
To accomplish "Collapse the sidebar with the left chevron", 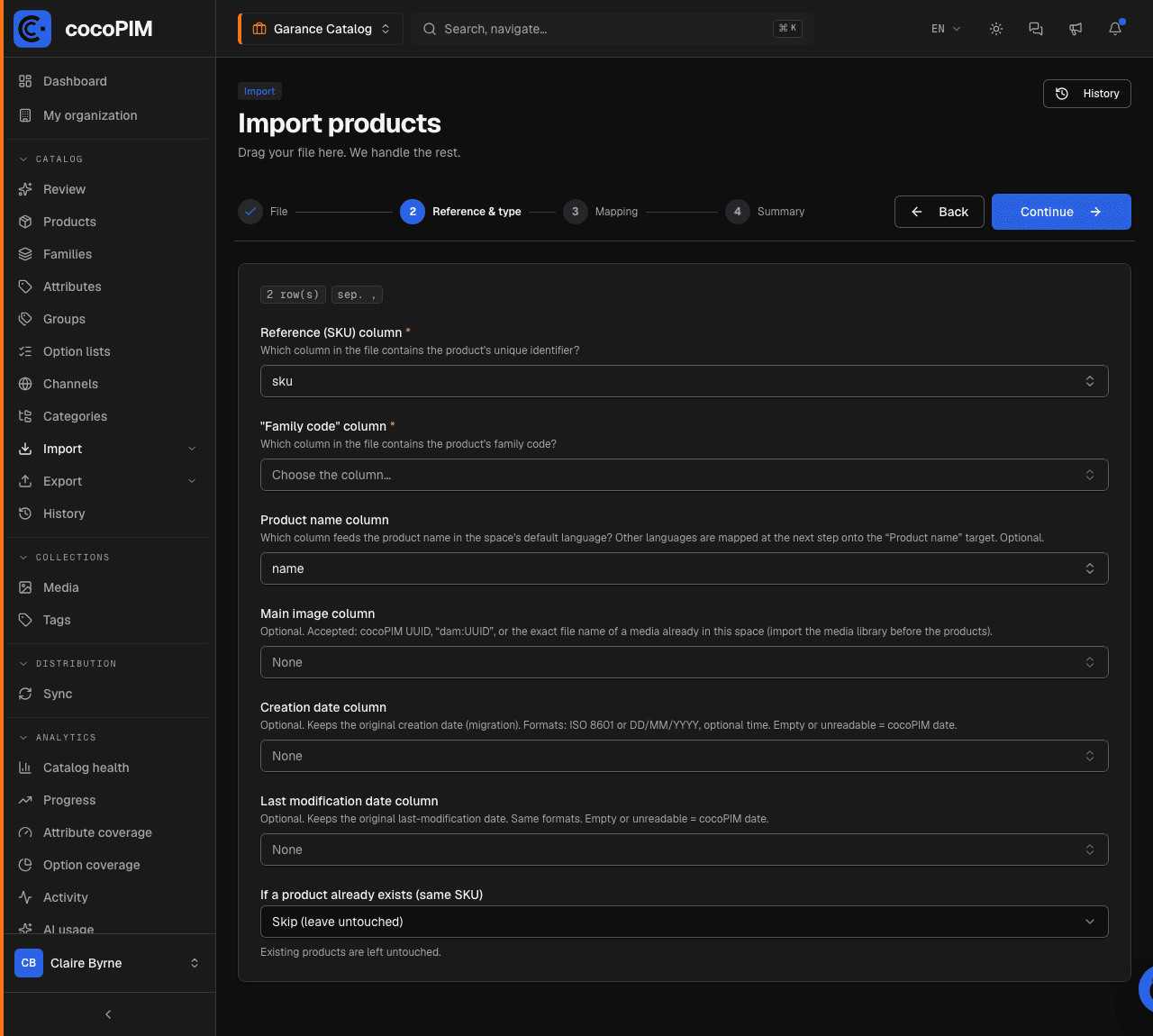I will (108, 1014).
